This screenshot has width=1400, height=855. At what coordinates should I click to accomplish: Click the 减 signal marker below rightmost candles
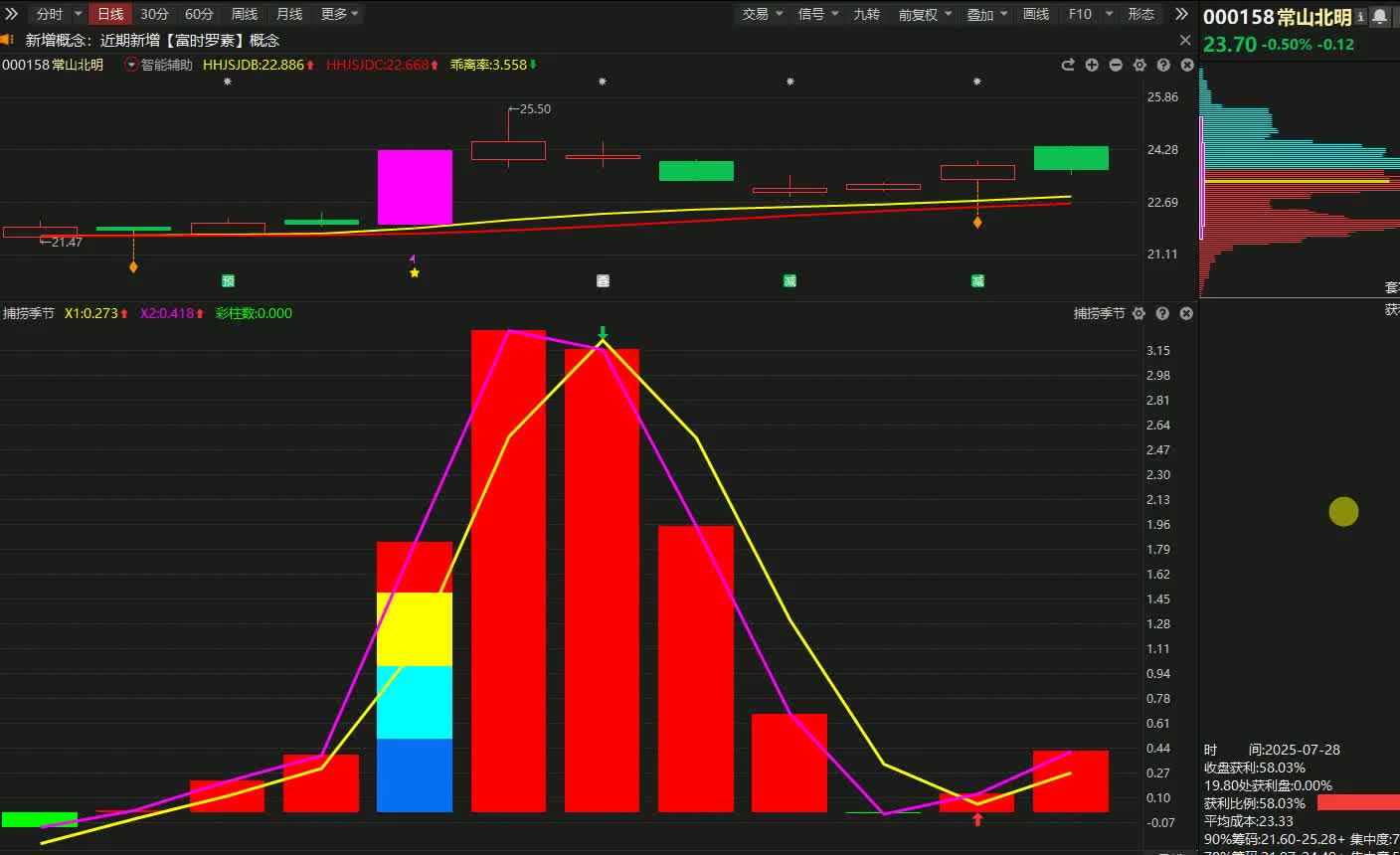[x=977, y=281]
